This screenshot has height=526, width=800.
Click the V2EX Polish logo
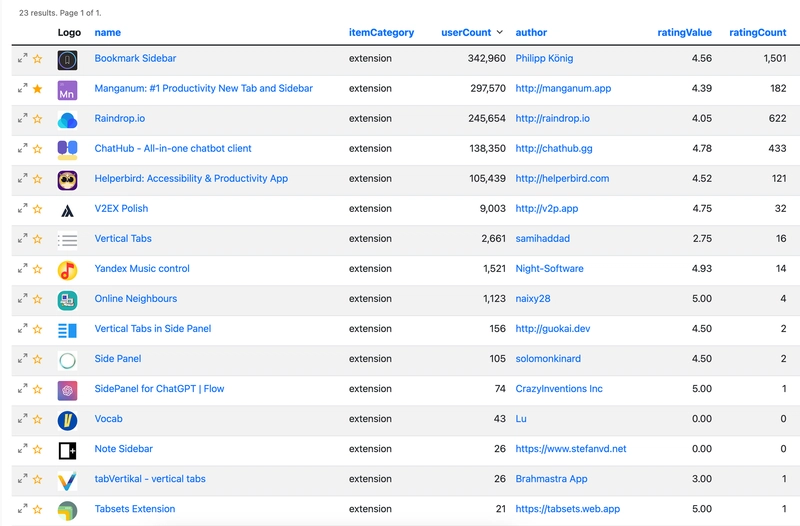click(67, 211)
